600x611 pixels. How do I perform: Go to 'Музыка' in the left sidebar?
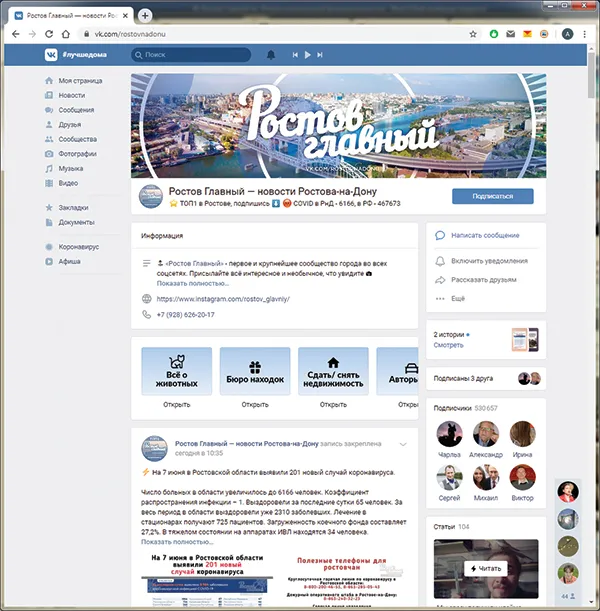70,169
